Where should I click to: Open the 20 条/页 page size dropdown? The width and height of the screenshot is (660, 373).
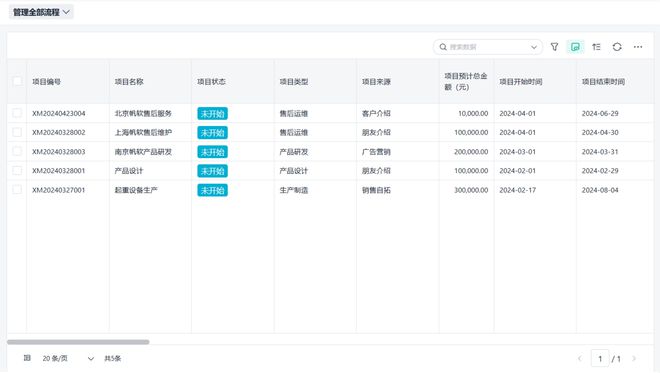point(68,359)
